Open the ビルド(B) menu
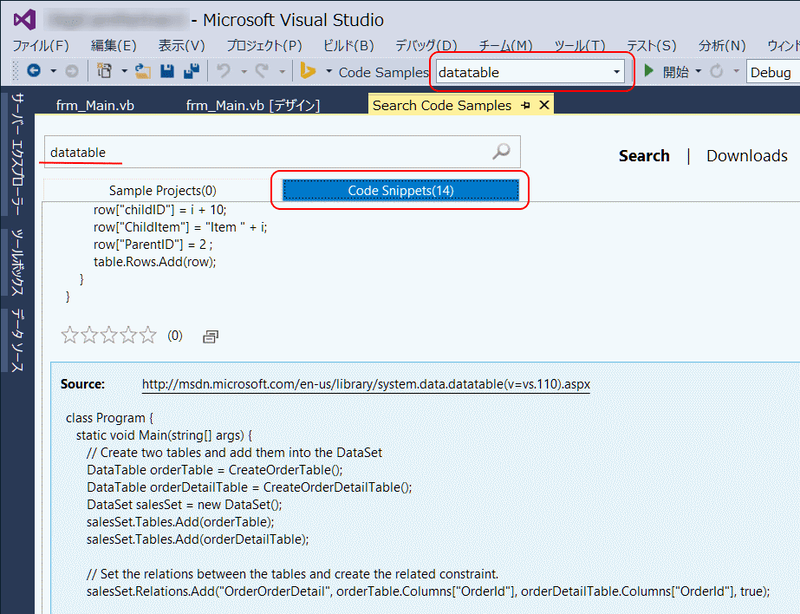This screenshot has width=800, height=614. pyautogui.click(x=348, y=46)
